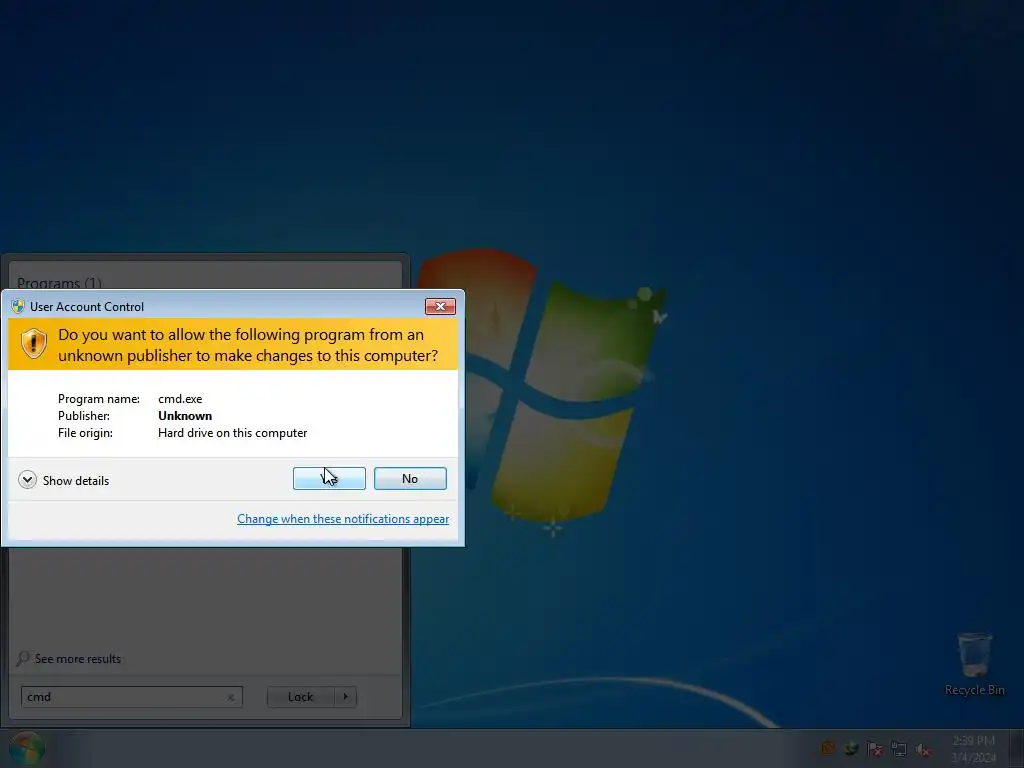Viewport: 1024px width, 768px height.
Task: Click the orange tray icon
Action: coord(828,748)
